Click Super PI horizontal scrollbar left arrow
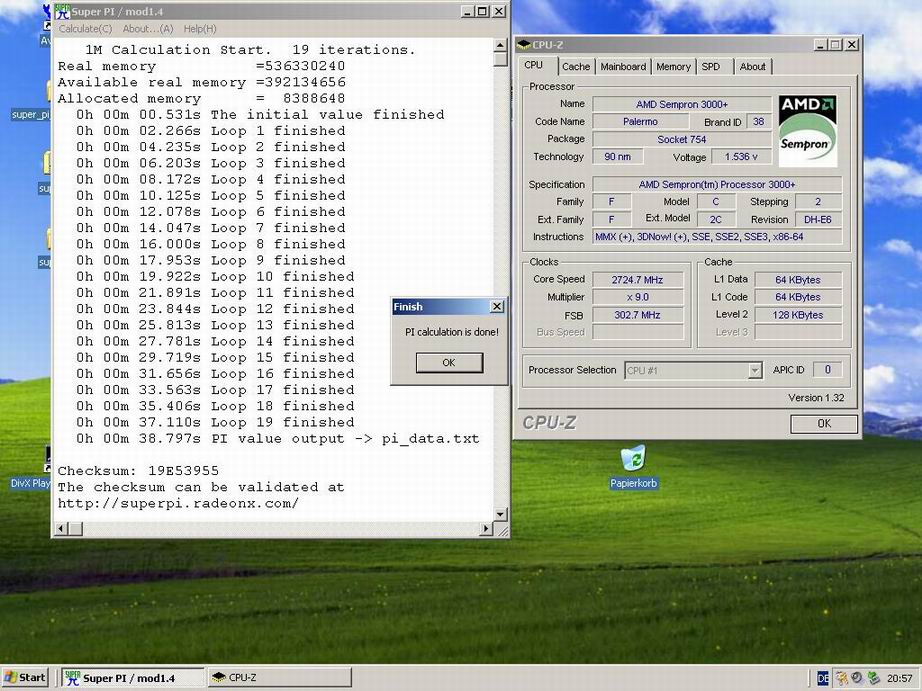 point(61,529)
